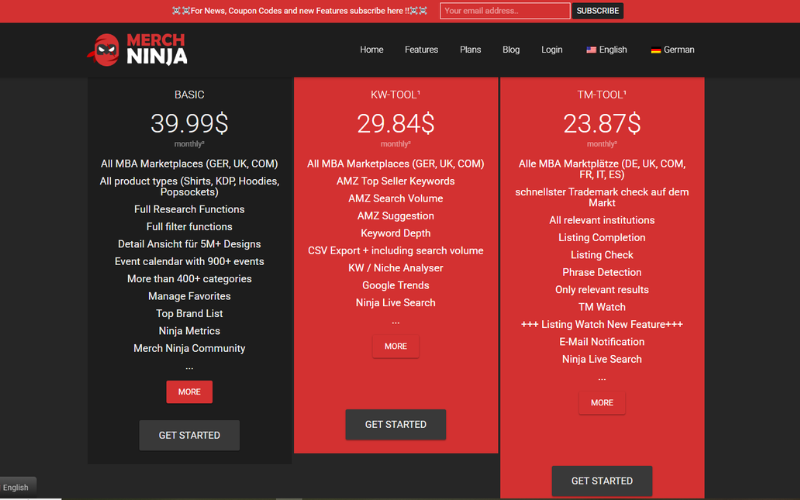Image resolution: width=800 pixels, height=500 pixels.
Task: Click the Merch Ninja logo
Action: click(x=137, y=49)
